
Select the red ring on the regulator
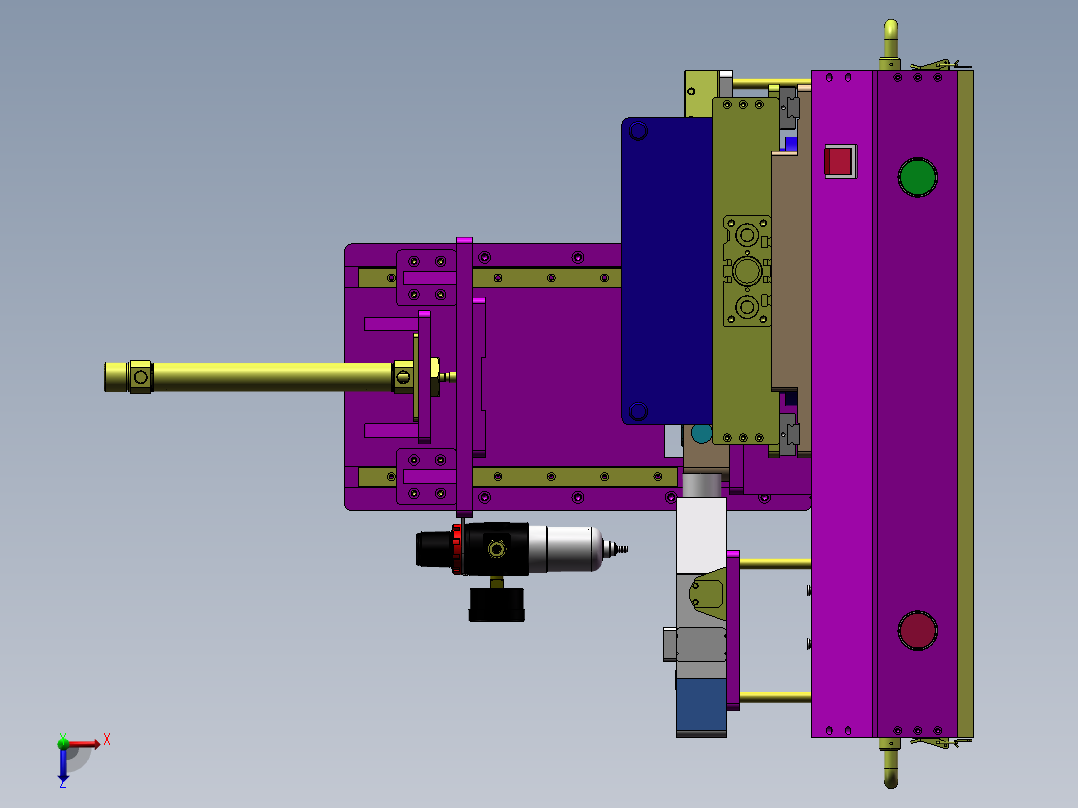click(x=456, y=549)
